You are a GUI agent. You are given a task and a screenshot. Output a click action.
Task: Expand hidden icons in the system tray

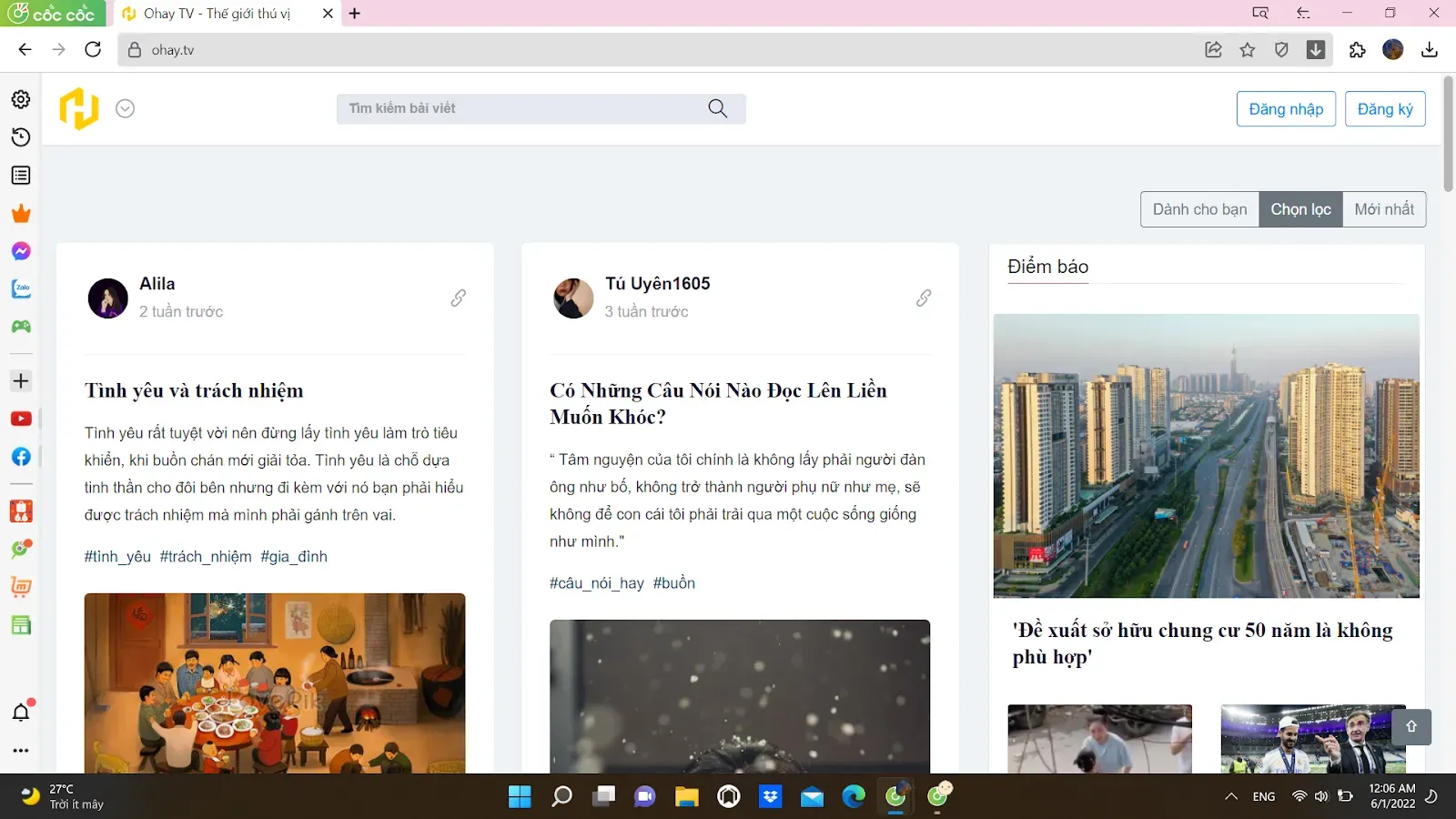tap(1231, 795)
